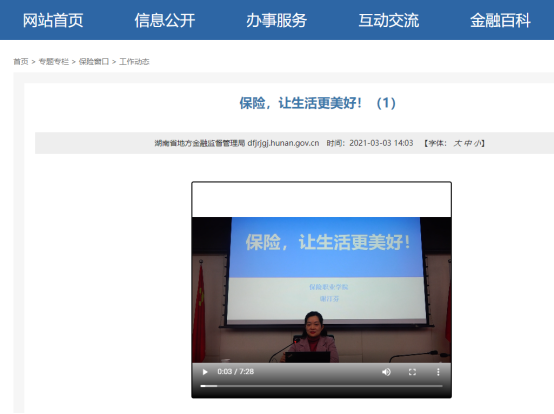554x414 pixels.
Task: Open video more options three-dot menu
Action: tap(438, 372)
